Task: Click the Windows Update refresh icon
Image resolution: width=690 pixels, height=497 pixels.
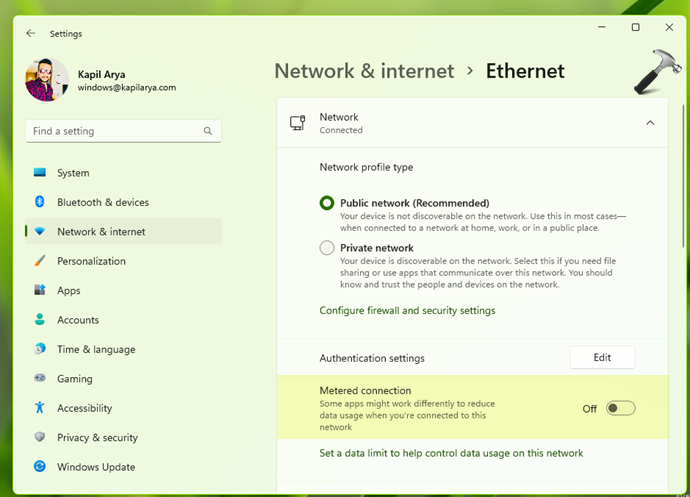Action: tap(40, 467)
